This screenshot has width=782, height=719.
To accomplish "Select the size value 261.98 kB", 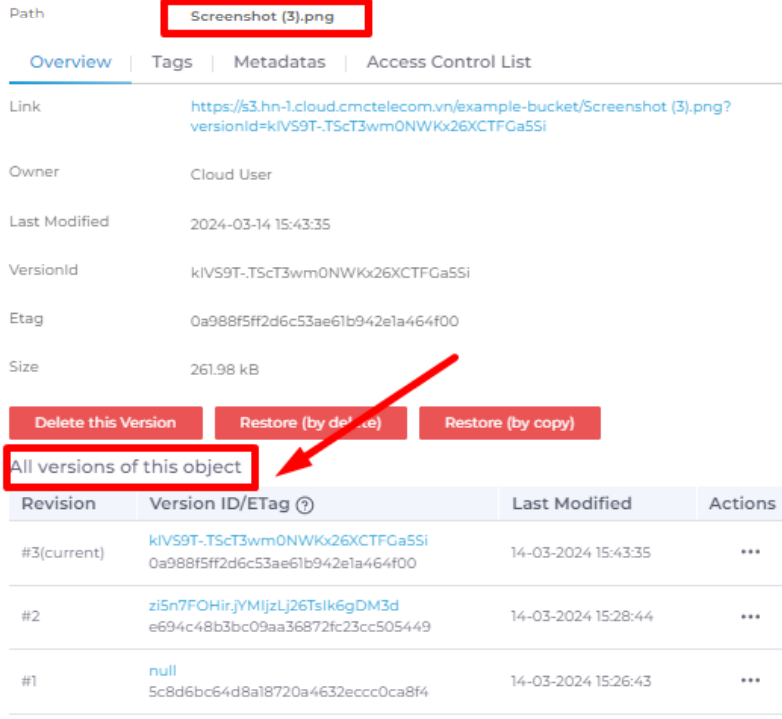I will pos(225,369).
